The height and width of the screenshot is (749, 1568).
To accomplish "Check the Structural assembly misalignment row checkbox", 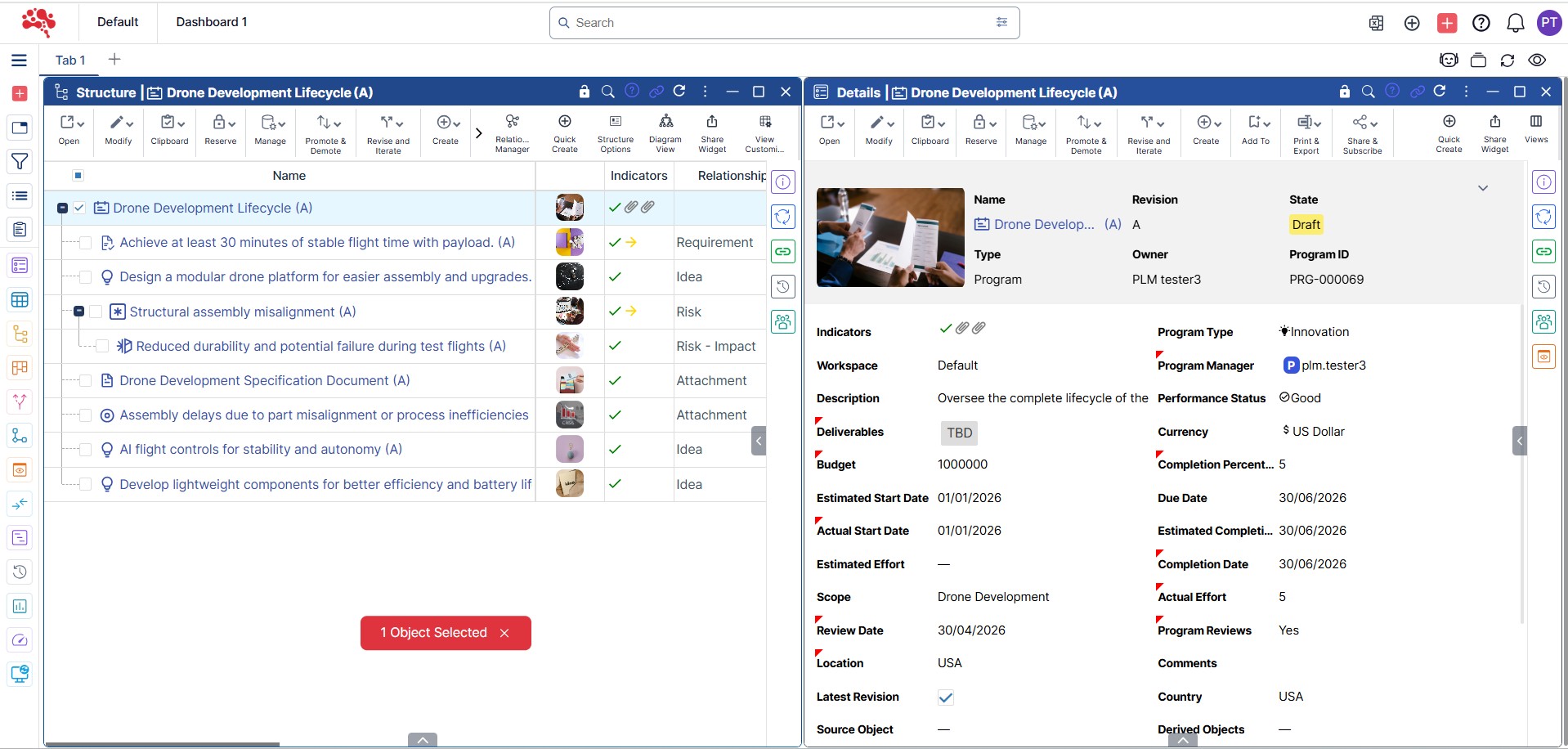I will coord(96,312).
